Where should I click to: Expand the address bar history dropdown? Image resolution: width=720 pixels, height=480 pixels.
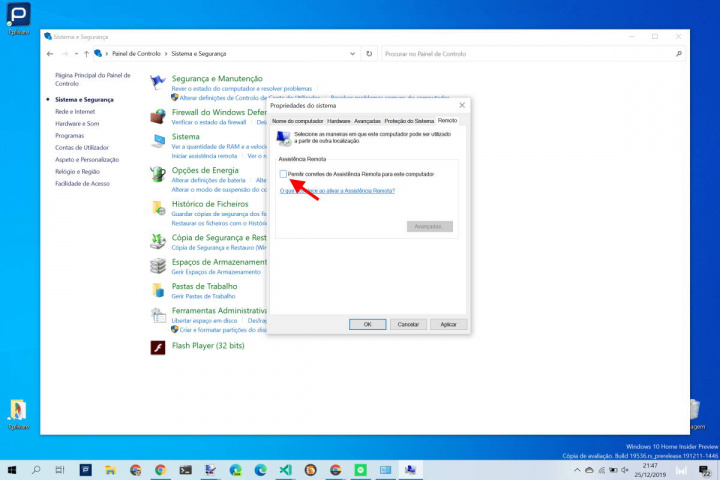355,53
